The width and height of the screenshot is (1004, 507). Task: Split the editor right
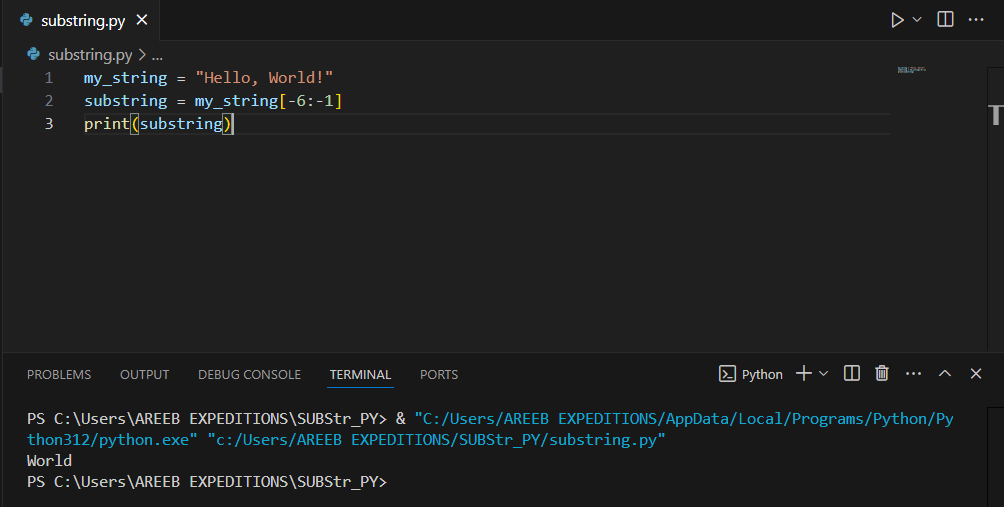click(945, 19)
